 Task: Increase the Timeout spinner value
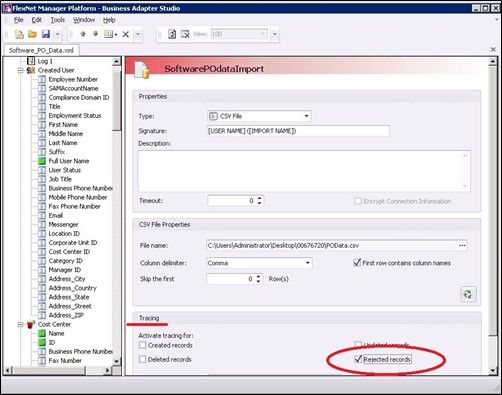pos(260,198)
